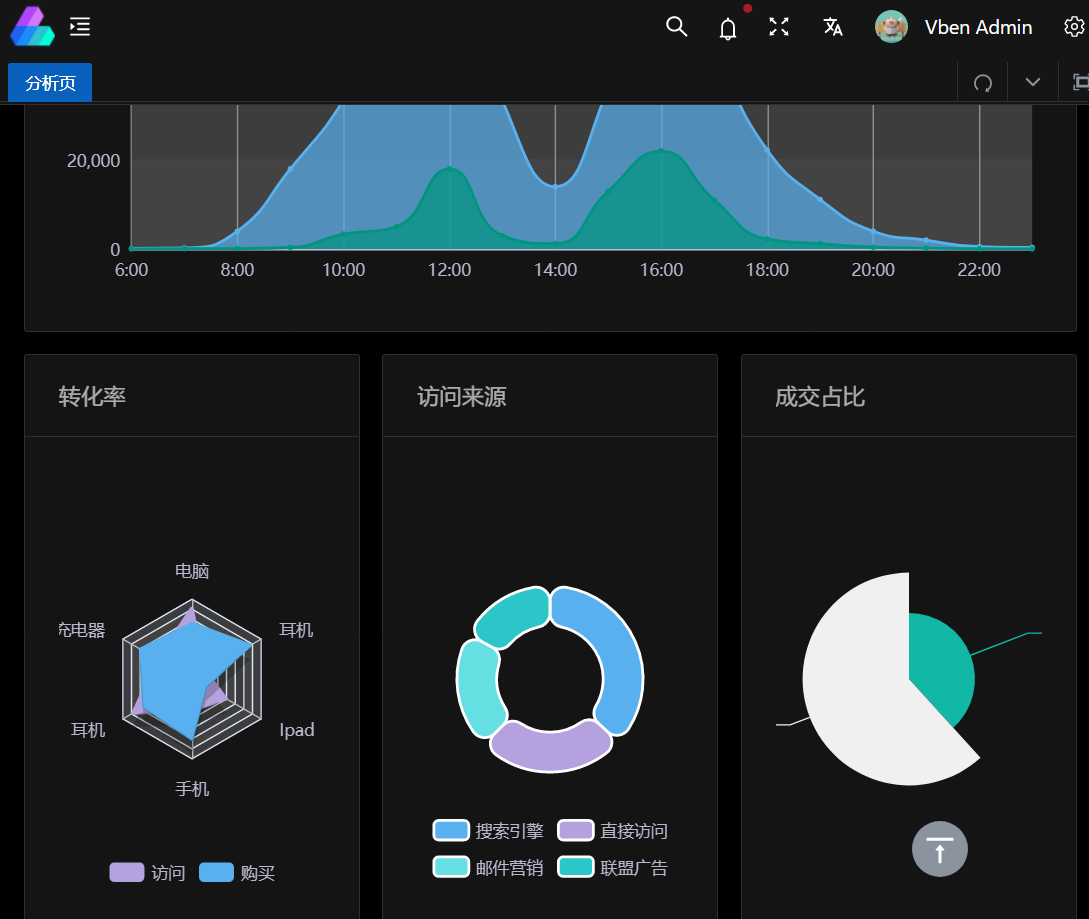This screenshot has height=919, width=1089.
Task: Collapse the sidebar with the hamburger icon
Action: [80, 27]
